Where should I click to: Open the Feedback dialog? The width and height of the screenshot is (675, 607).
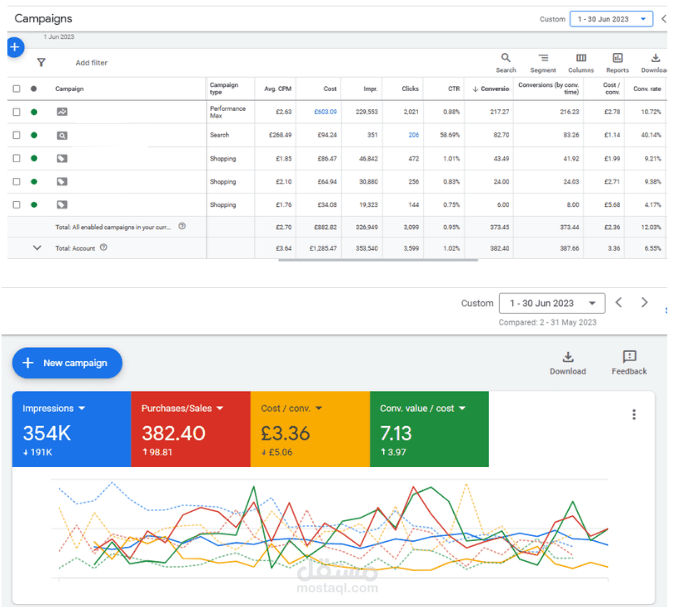click(x=629, y=363)
